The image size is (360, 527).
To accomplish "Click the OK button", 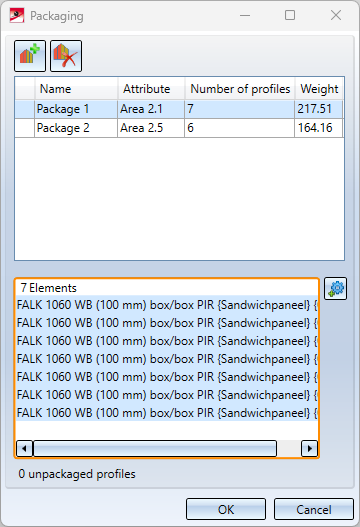I will pos(226,510).
